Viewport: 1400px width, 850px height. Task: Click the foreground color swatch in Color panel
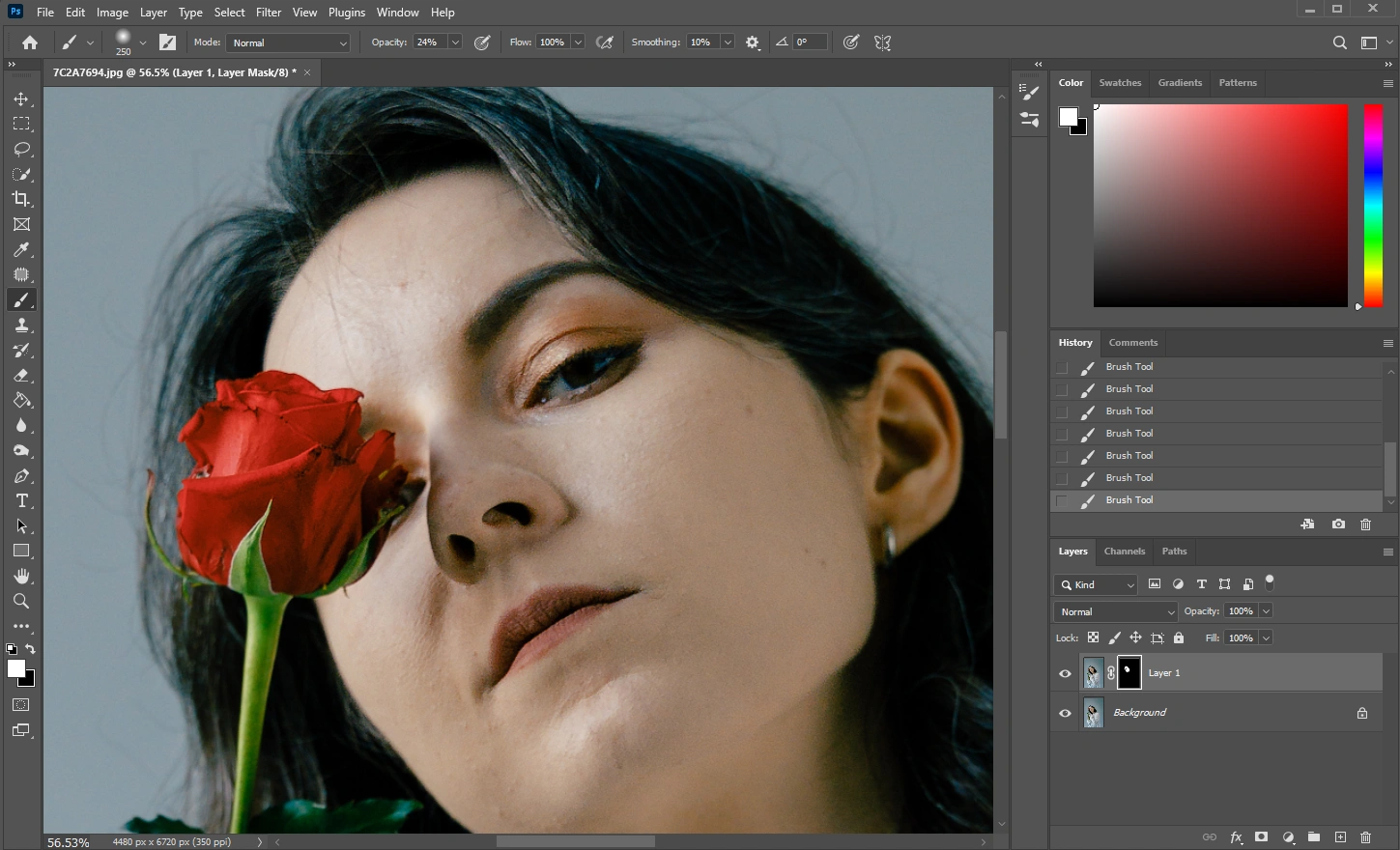pyautogui.click(x=1068, y=117)
